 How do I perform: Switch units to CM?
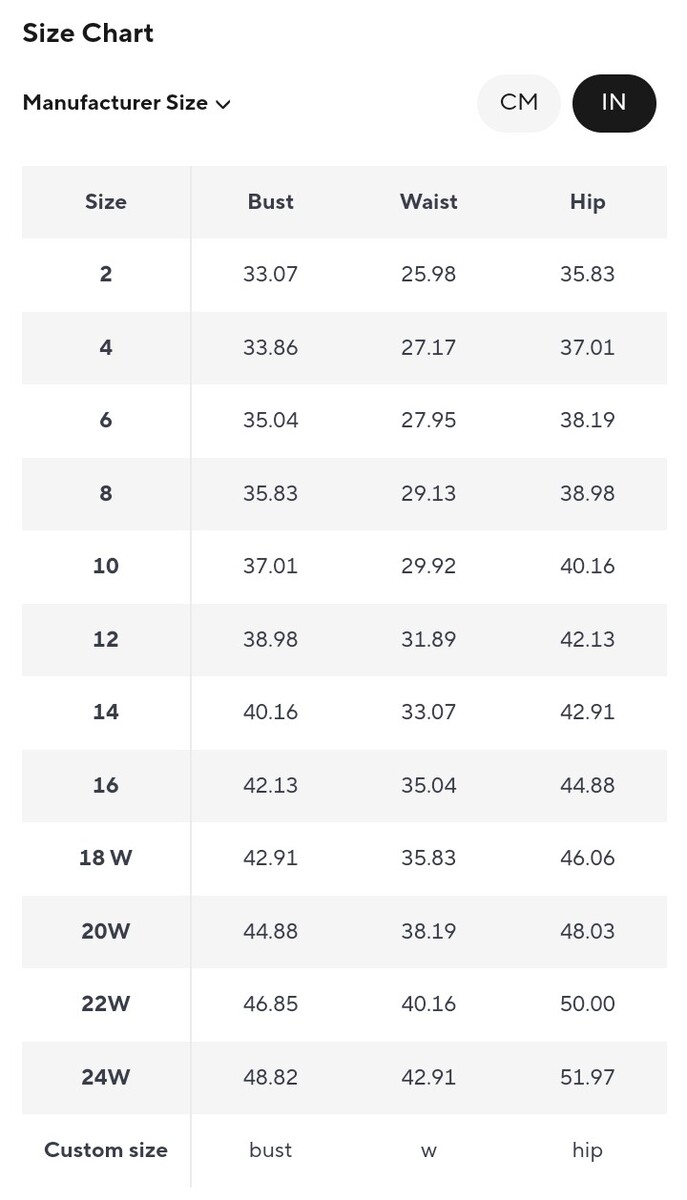tap(519, 102)
